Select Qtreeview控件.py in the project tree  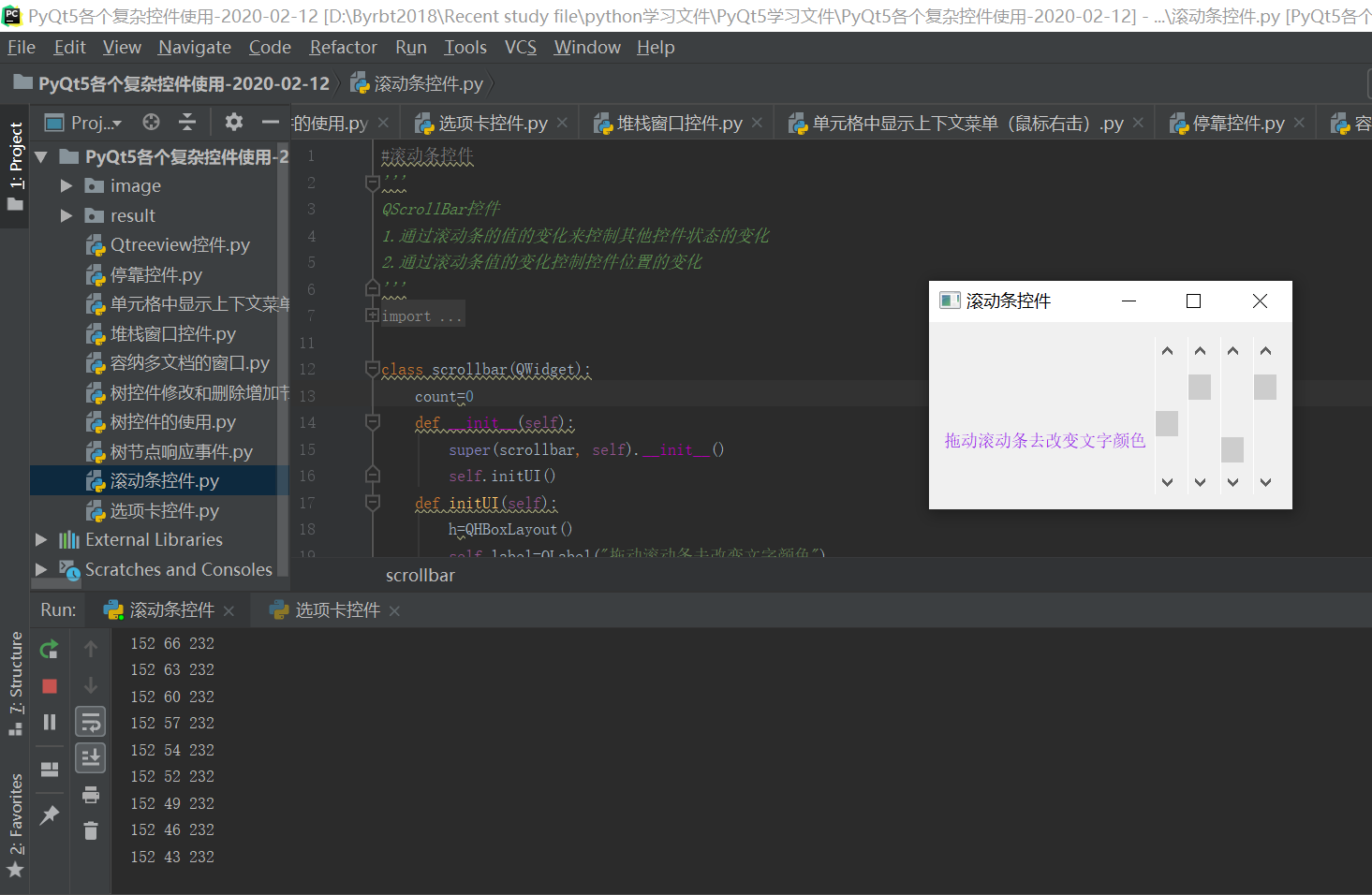click(x=180, y=245)
